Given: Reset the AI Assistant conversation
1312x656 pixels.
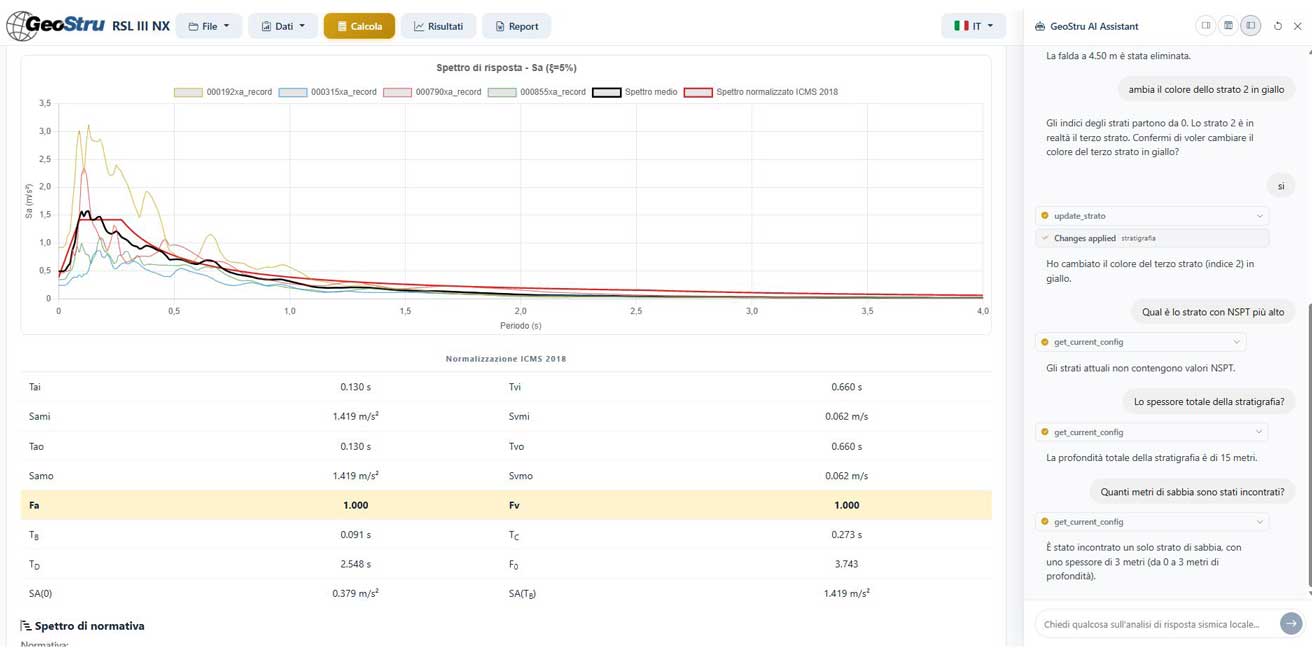Looking at the screenshot, I should 1277,26.
